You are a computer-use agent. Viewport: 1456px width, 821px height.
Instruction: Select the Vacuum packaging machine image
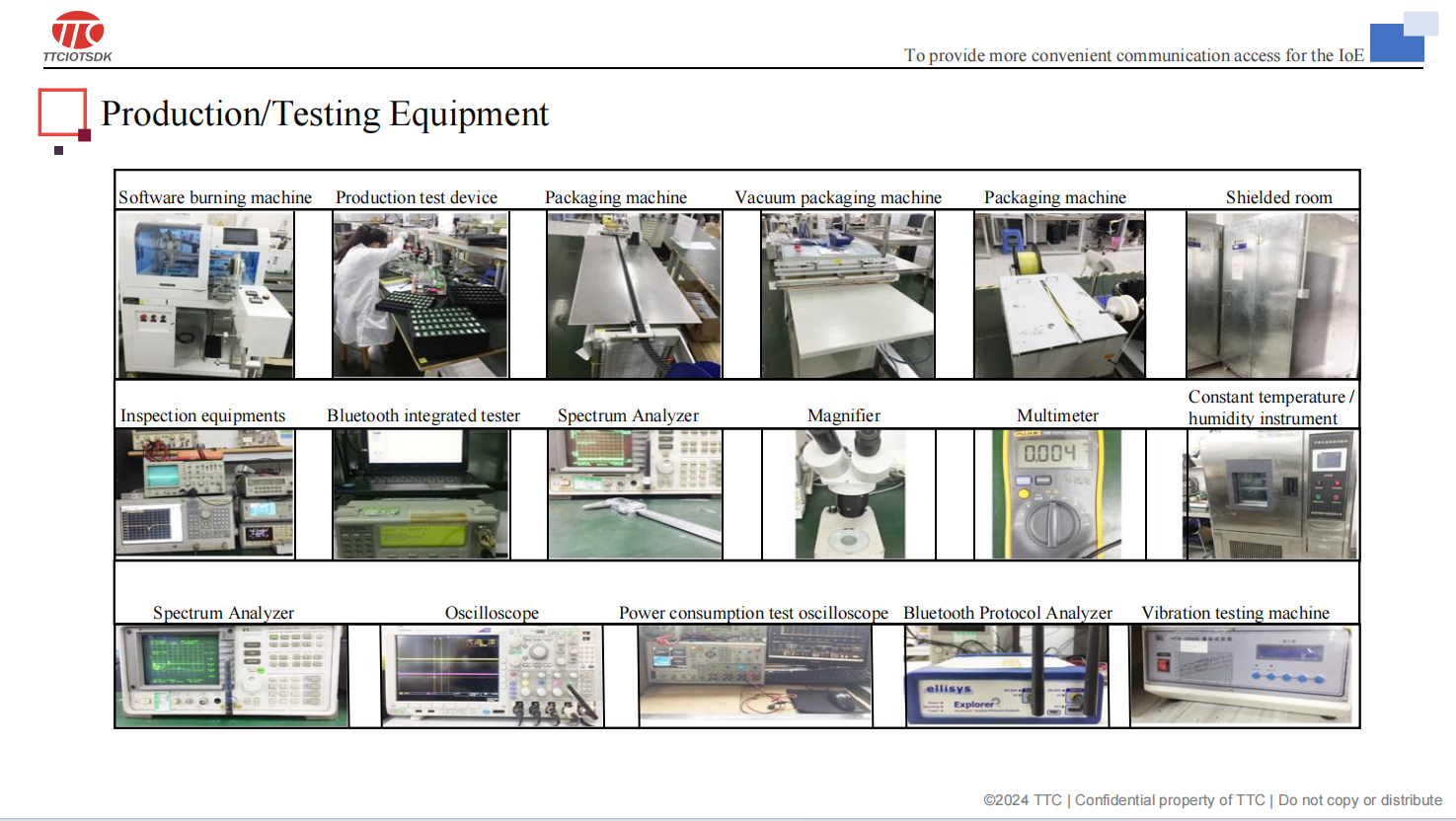click(x=847, y=295)
